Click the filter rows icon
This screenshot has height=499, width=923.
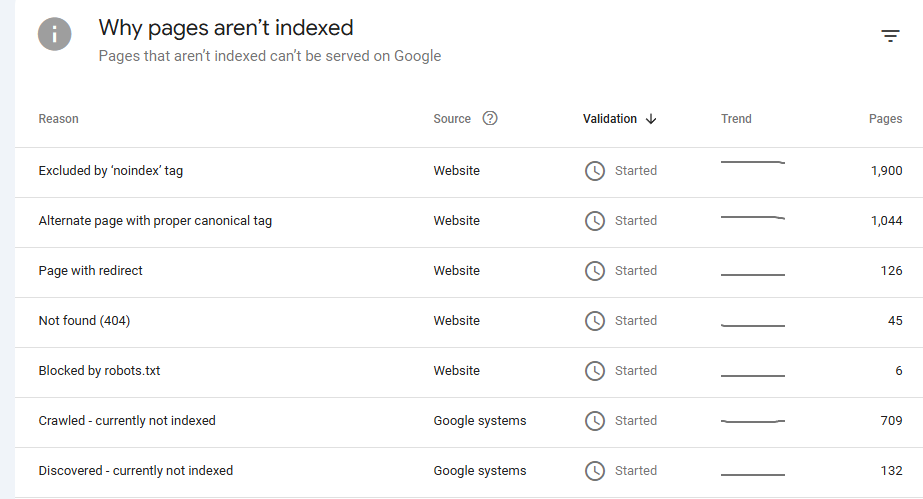point(890,36)
